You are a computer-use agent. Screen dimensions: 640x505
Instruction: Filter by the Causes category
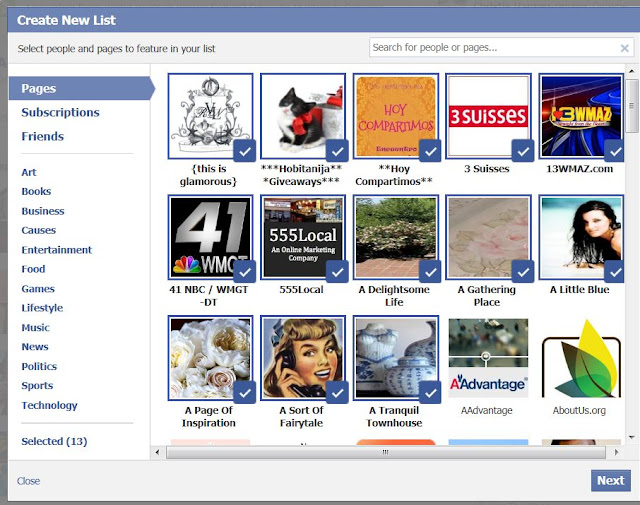38,230
